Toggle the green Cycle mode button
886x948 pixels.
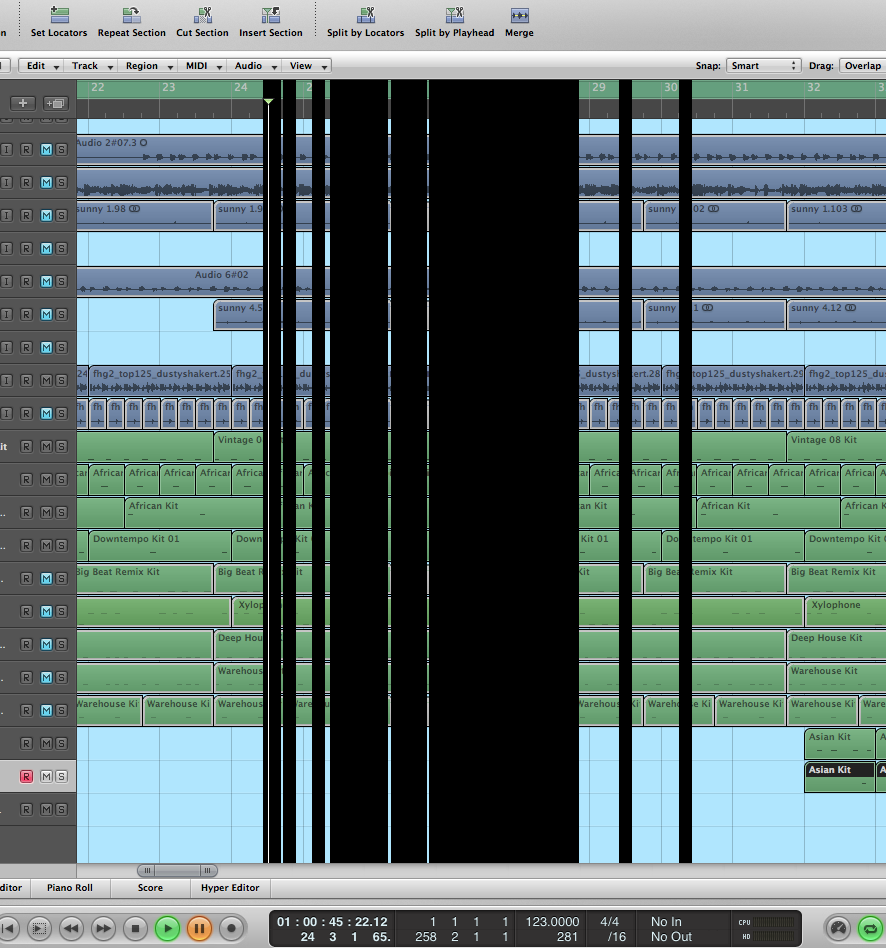click(x=870, y=928)
